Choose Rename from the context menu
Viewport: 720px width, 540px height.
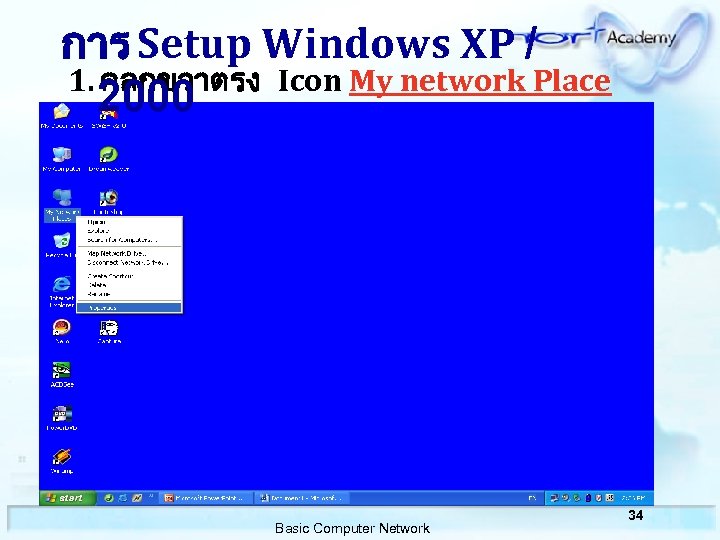click(x=129, y=294)
